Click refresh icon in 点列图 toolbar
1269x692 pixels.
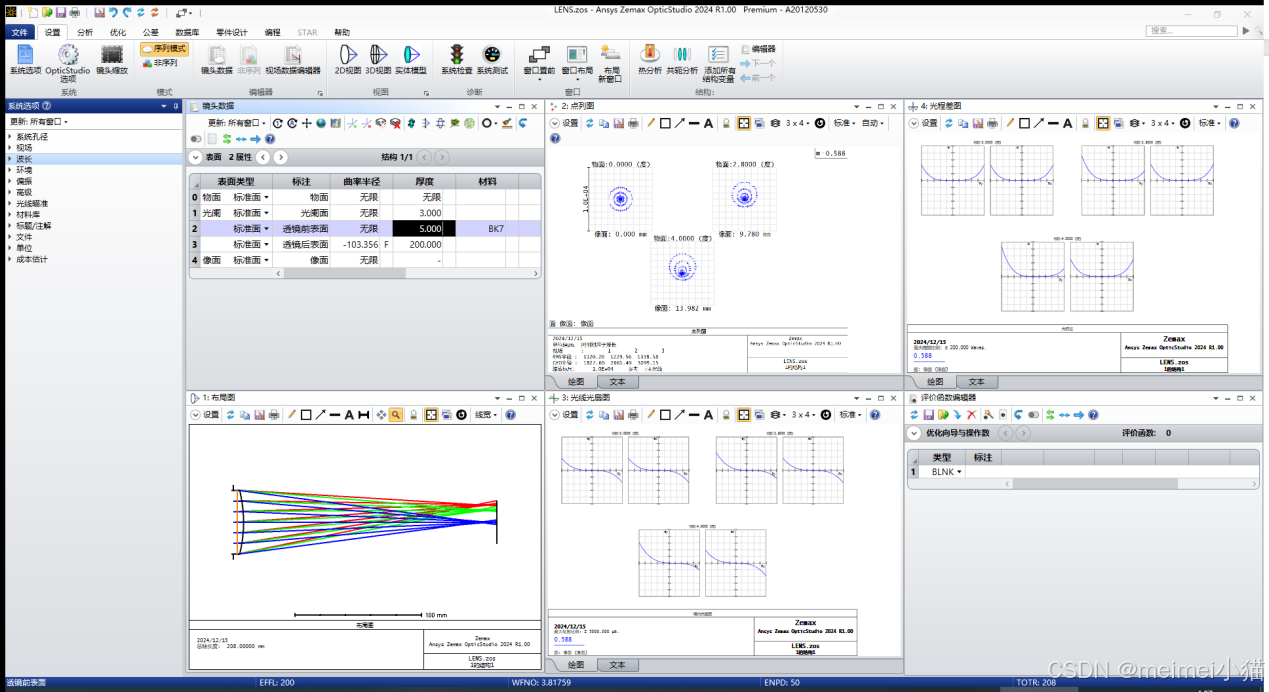tap(590, 123)
